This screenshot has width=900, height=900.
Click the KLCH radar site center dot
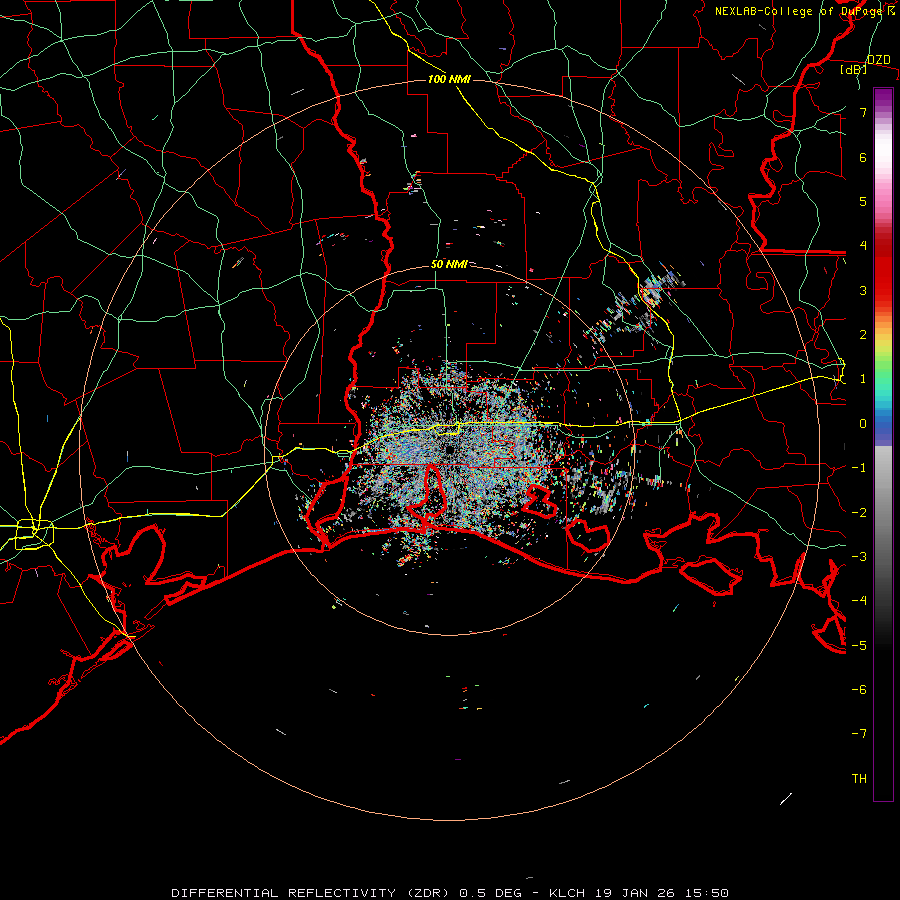pos(449,449)
